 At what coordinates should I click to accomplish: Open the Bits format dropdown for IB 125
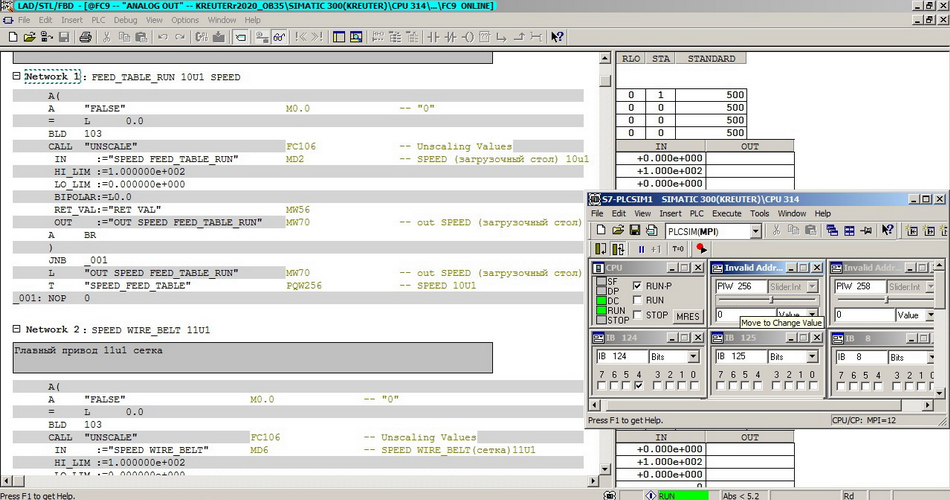[x=813, y=357]
